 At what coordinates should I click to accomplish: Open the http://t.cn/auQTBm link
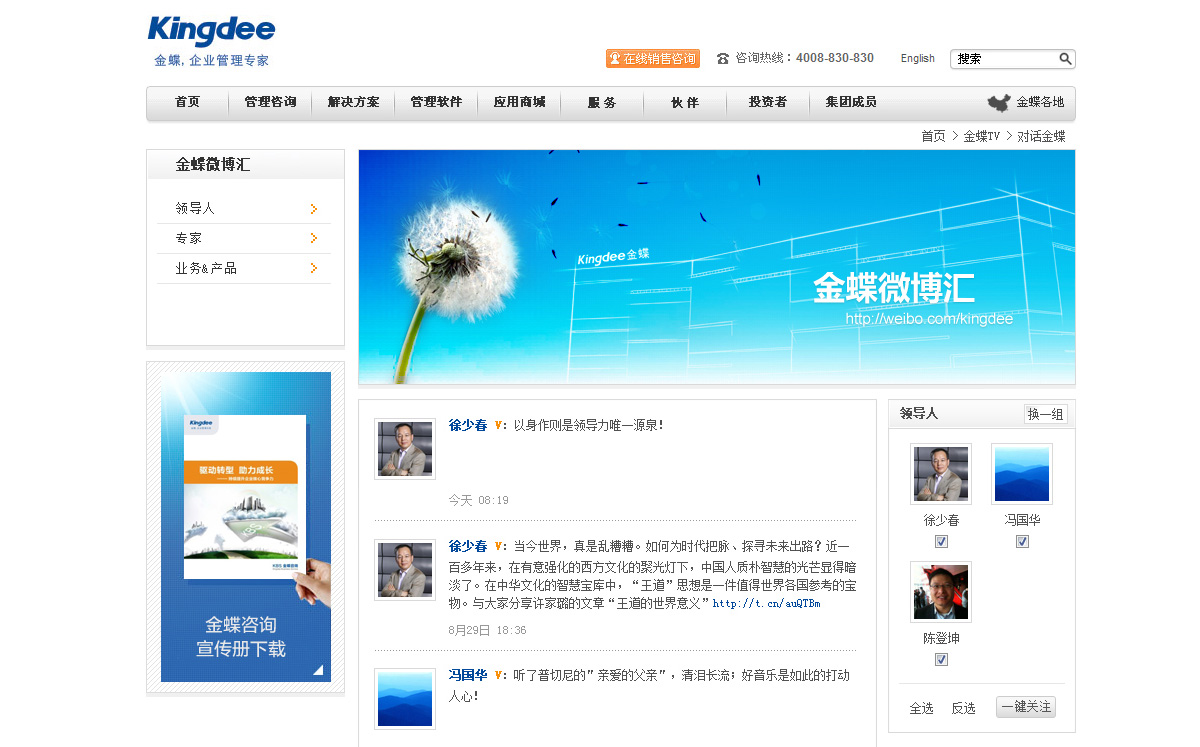pos(767,604)
